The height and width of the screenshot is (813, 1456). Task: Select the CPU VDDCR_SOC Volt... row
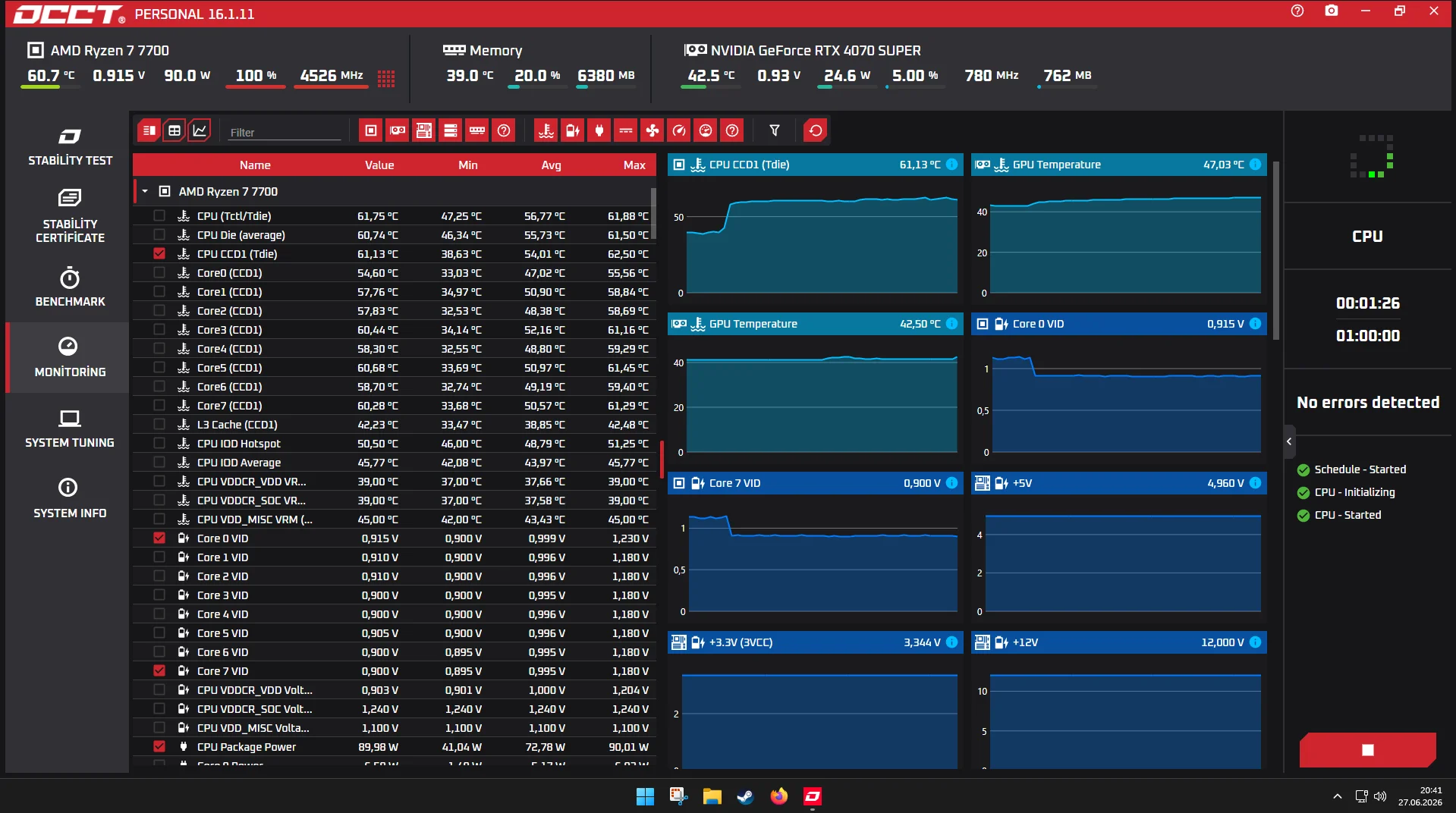[x=395, y=708]
